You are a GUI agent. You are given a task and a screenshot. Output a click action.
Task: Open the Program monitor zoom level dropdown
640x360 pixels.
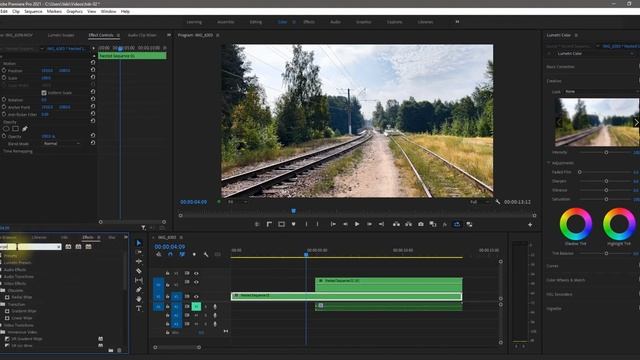tap(237, 202)
